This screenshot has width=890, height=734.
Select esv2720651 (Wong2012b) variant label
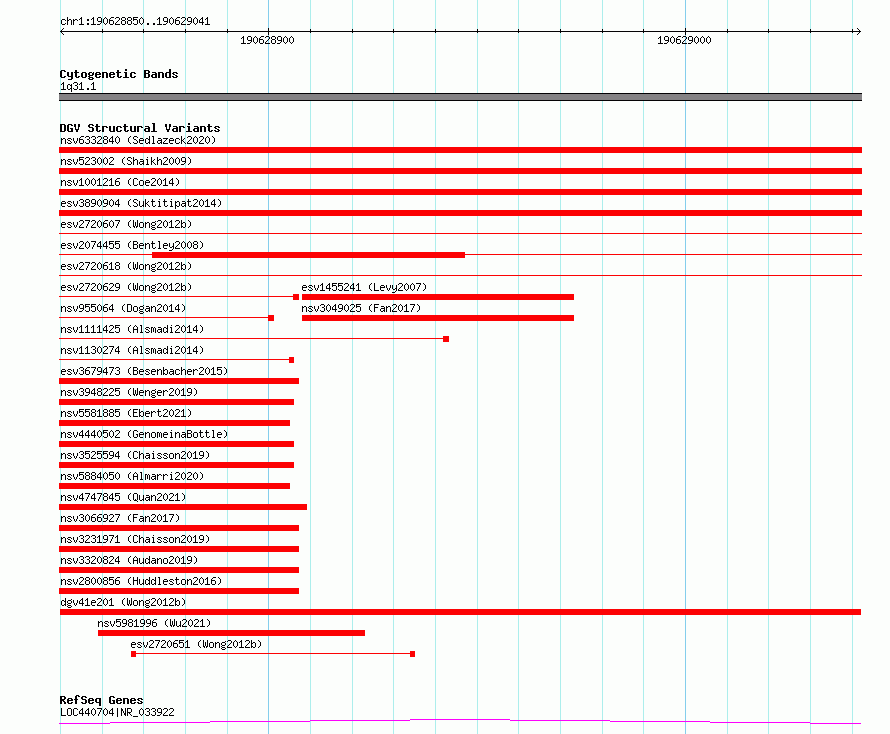196,644
